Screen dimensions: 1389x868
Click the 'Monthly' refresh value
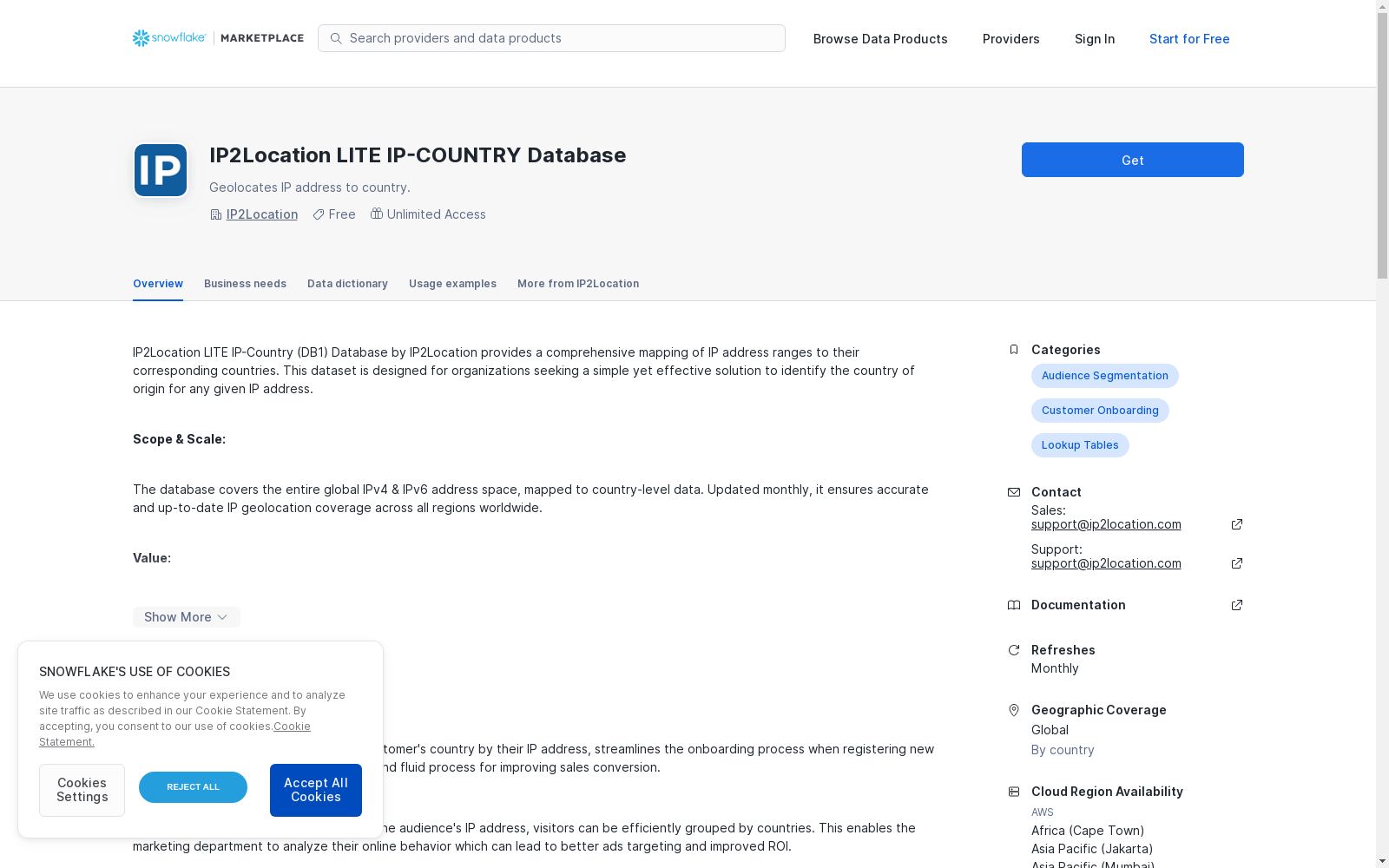click(x=1055, y=668)
